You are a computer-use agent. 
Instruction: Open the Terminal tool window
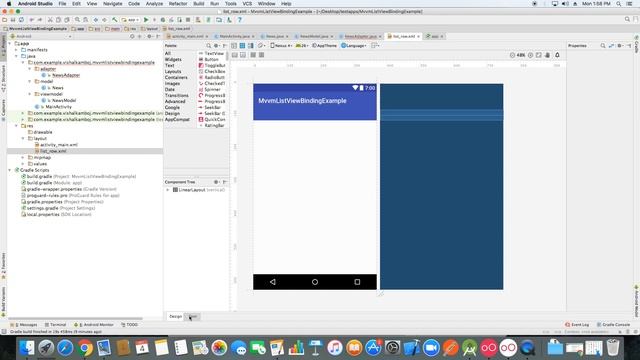click(56, 324)
